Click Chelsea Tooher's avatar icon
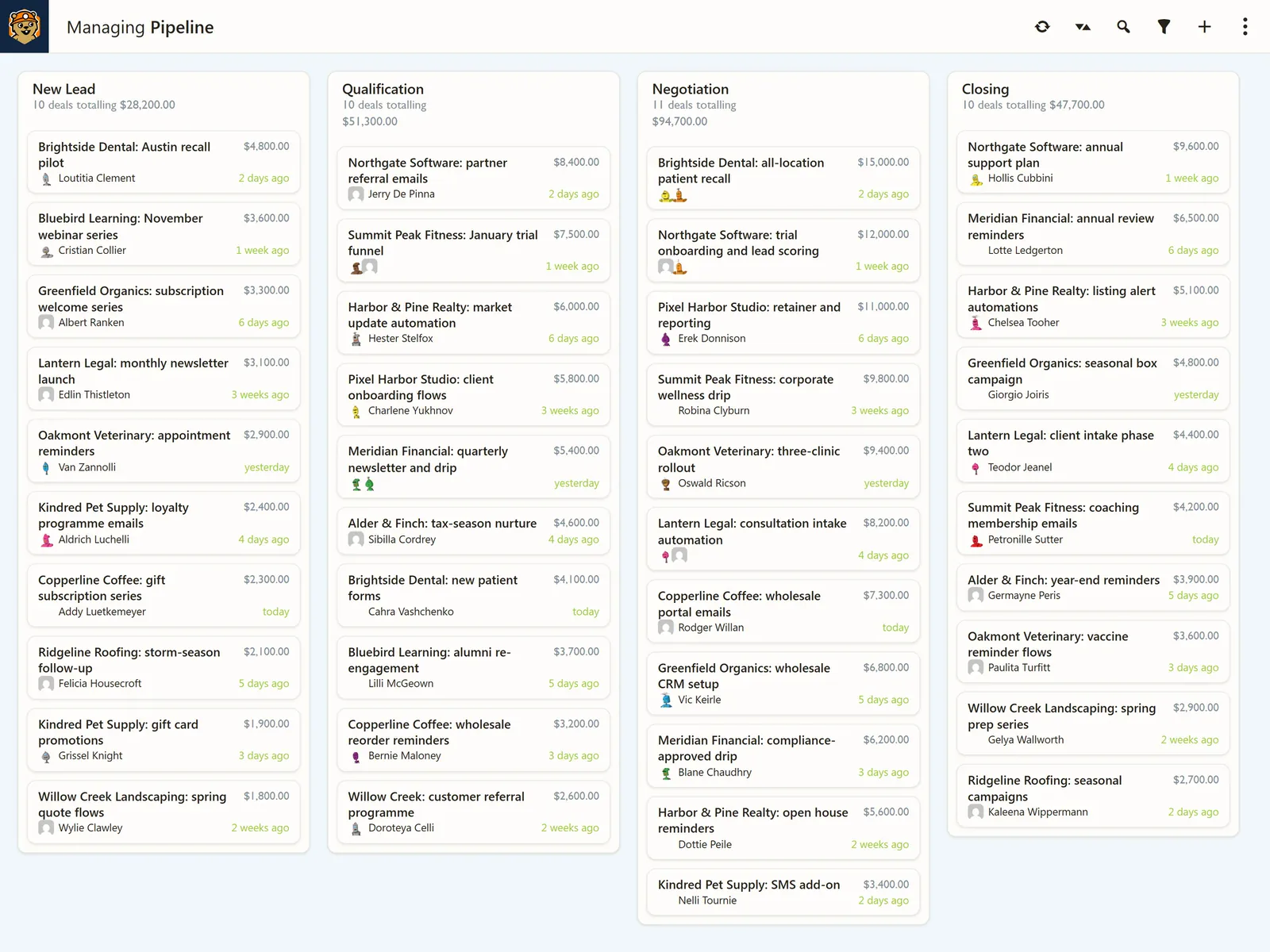This screenshot has height=952, width=1270. pos(976,323)
